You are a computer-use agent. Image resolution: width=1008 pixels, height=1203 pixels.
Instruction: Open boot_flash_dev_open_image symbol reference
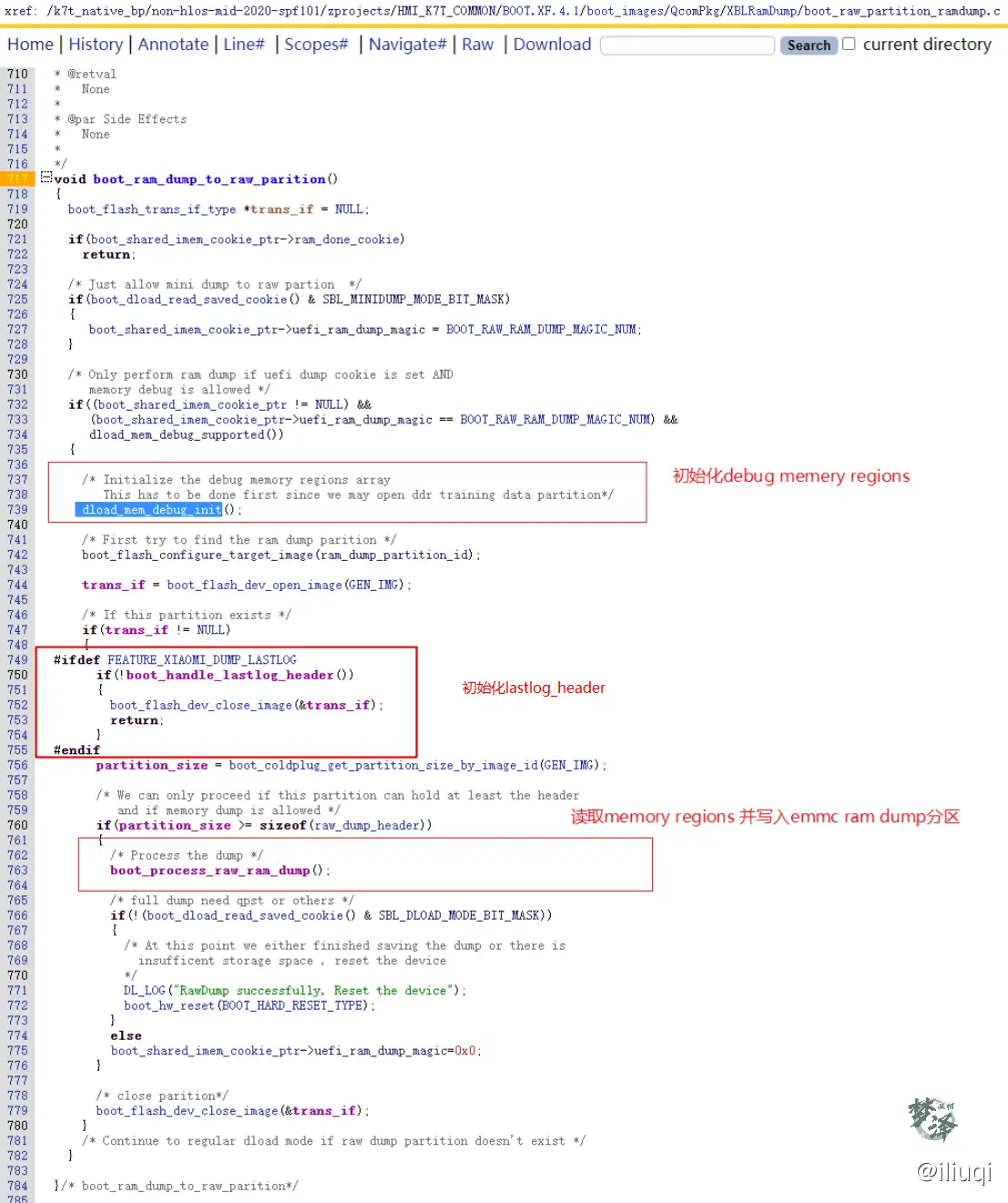pyautogui.click(x=254, y=585)
